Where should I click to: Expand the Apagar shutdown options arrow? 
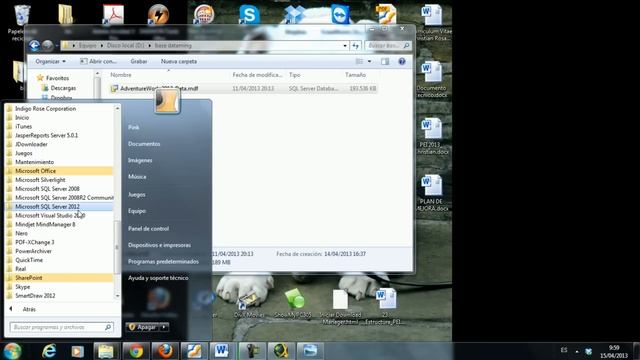point(164,327)
